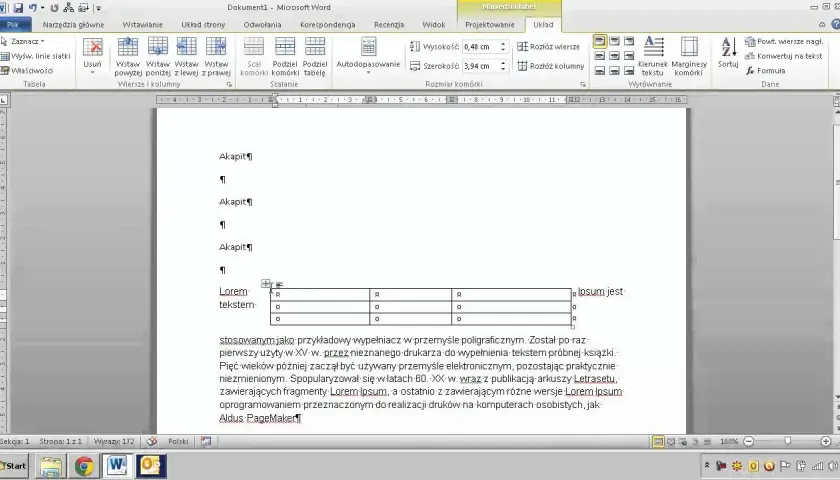Click the proofing check status icon
The image size is (840, 480).
tap(152, 441)
